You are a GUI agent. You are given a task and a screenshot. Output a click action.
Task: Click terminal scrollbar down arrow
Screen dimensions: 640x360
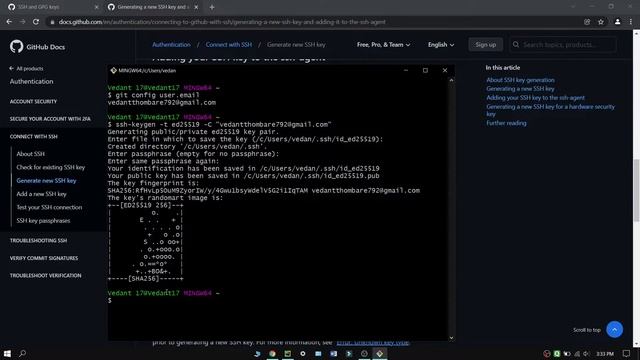coord(451,338)
